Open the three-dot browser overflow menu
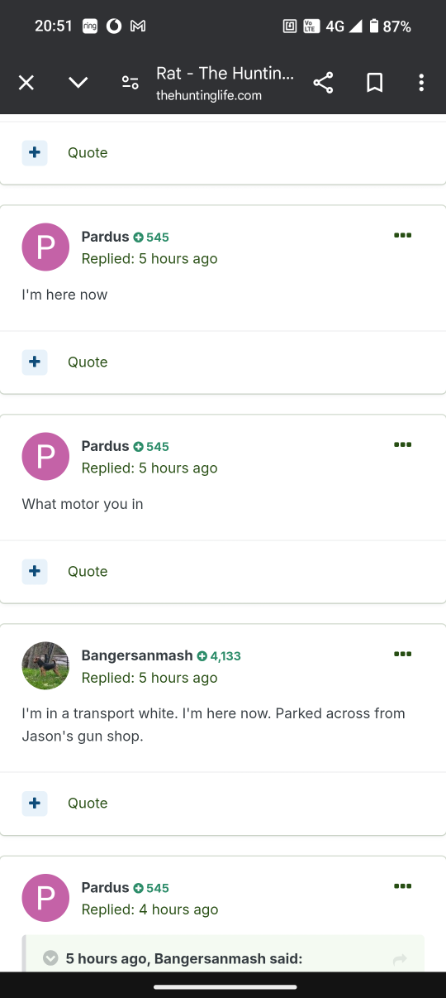This screenshot has width=446, height=998. pyautogui.click(x=421, y=83)
